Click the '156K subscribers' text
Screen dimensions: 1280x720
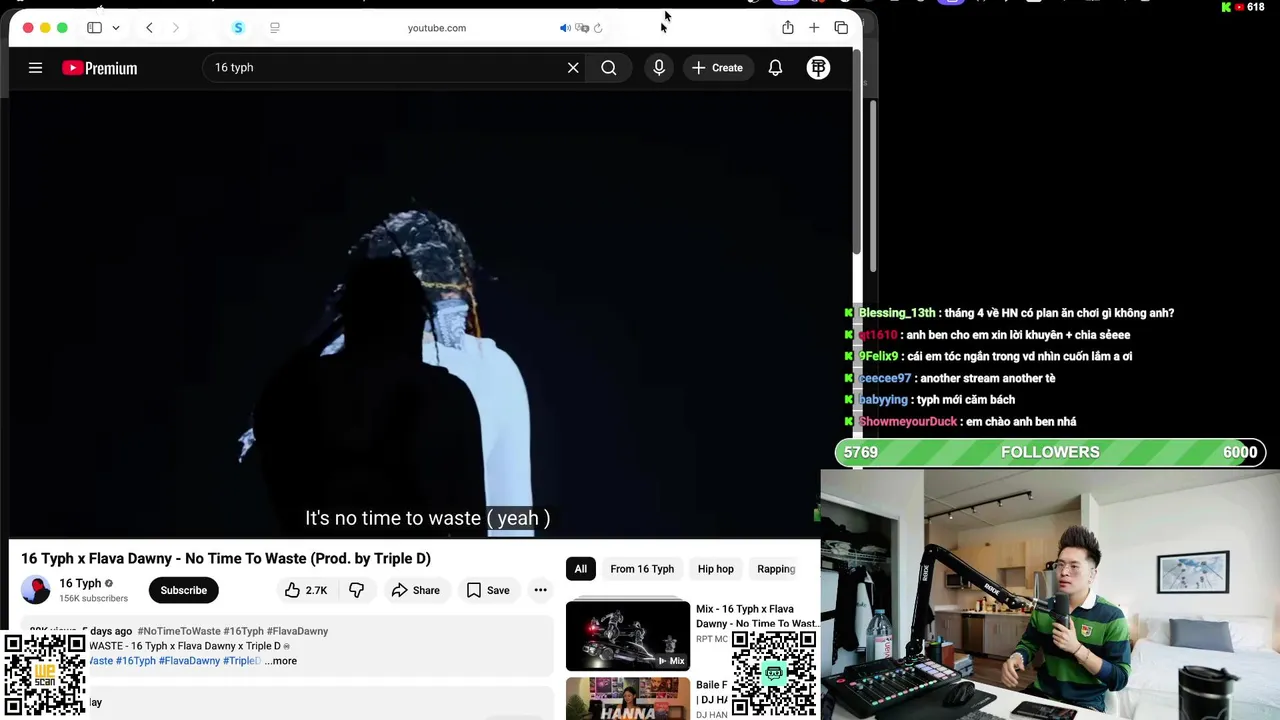pyautogui.click(x=93, y=598)
